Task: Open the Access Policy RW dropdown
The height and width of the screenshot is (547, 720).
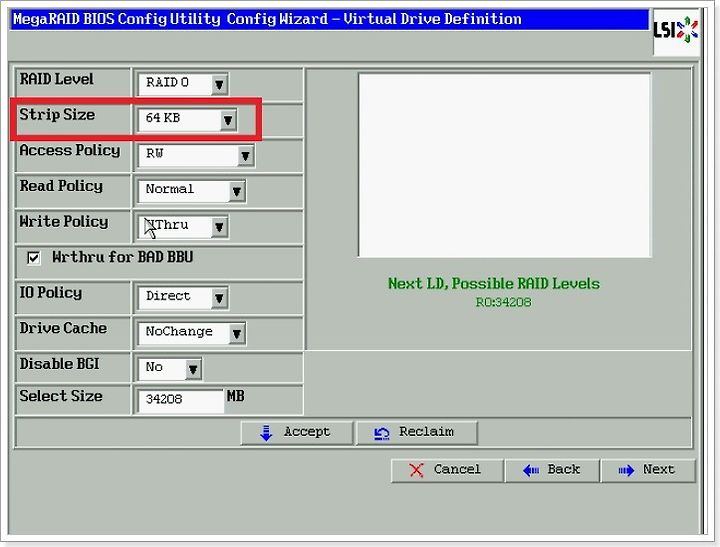Action: click(196, 155)
